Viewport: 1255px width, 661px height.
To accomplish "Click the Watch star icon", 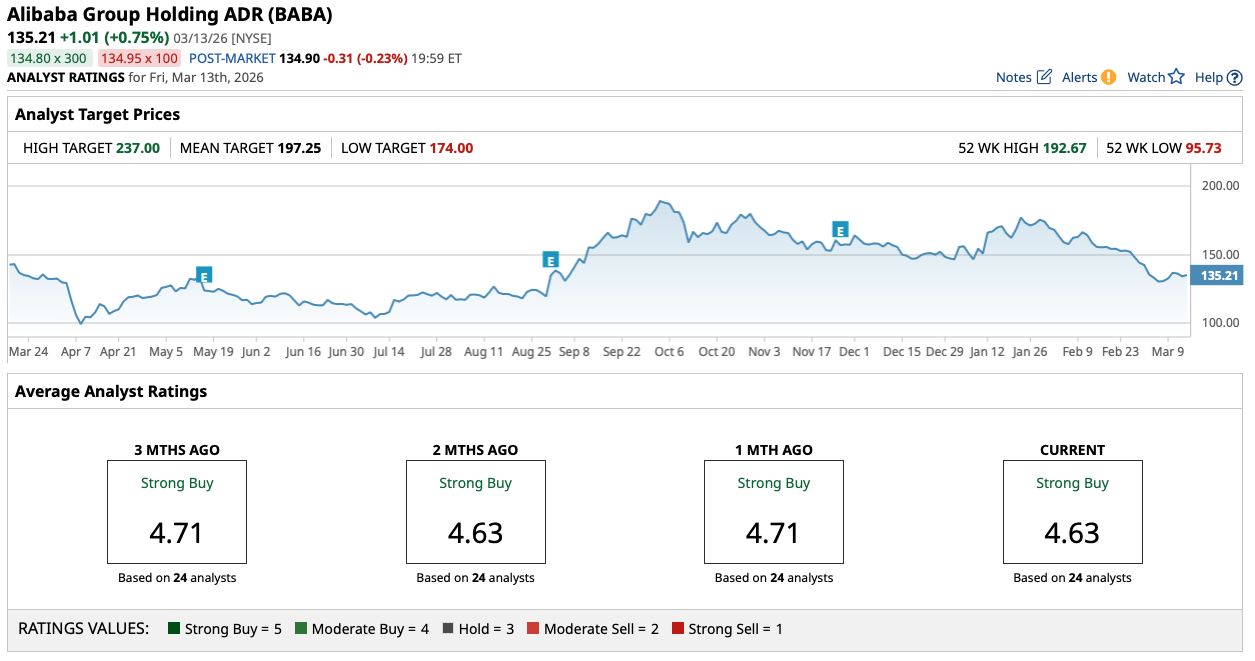I will click(1176, 77).
